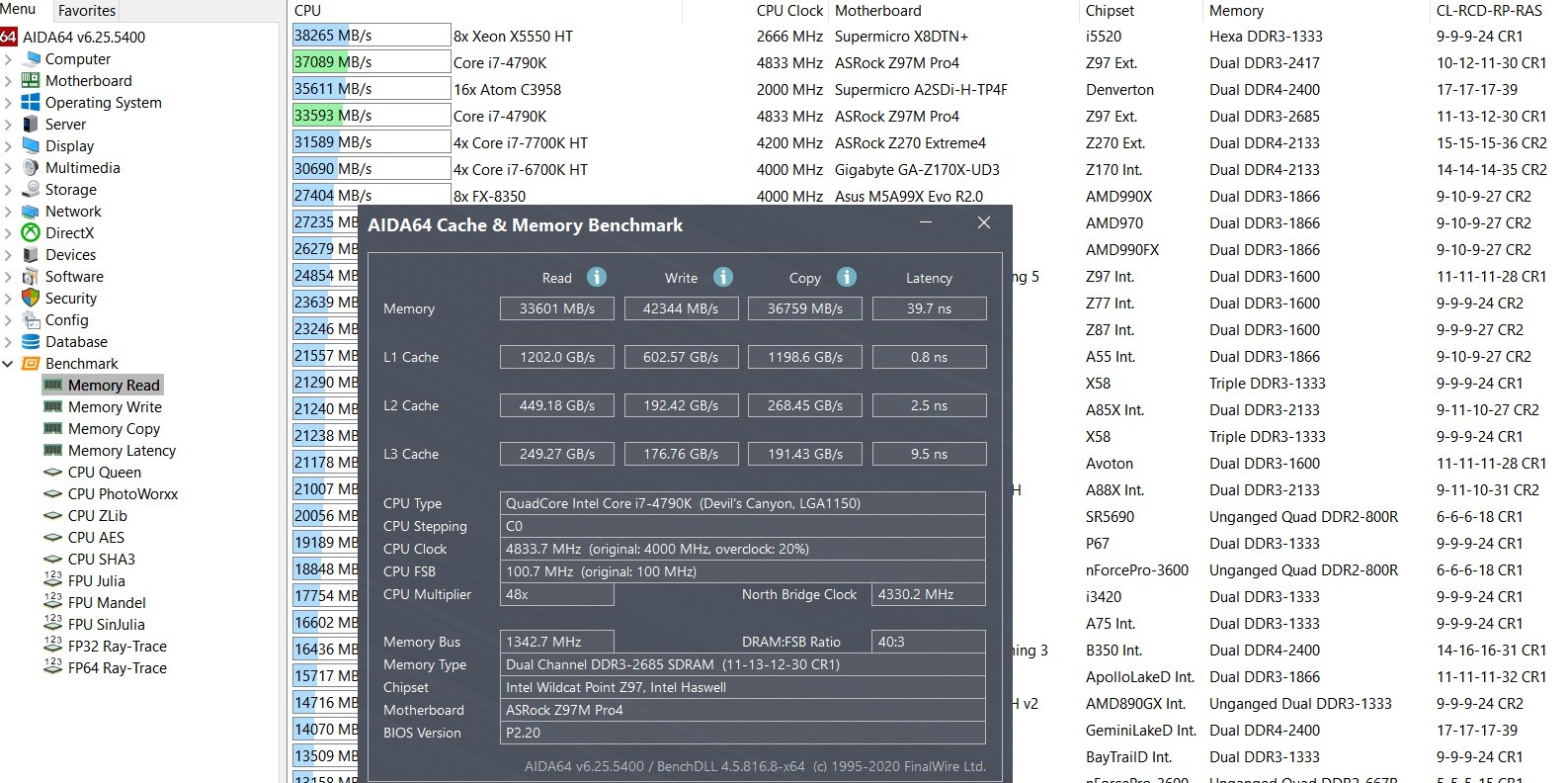Open the FPU SinJulia benchmark

point(106,625)
